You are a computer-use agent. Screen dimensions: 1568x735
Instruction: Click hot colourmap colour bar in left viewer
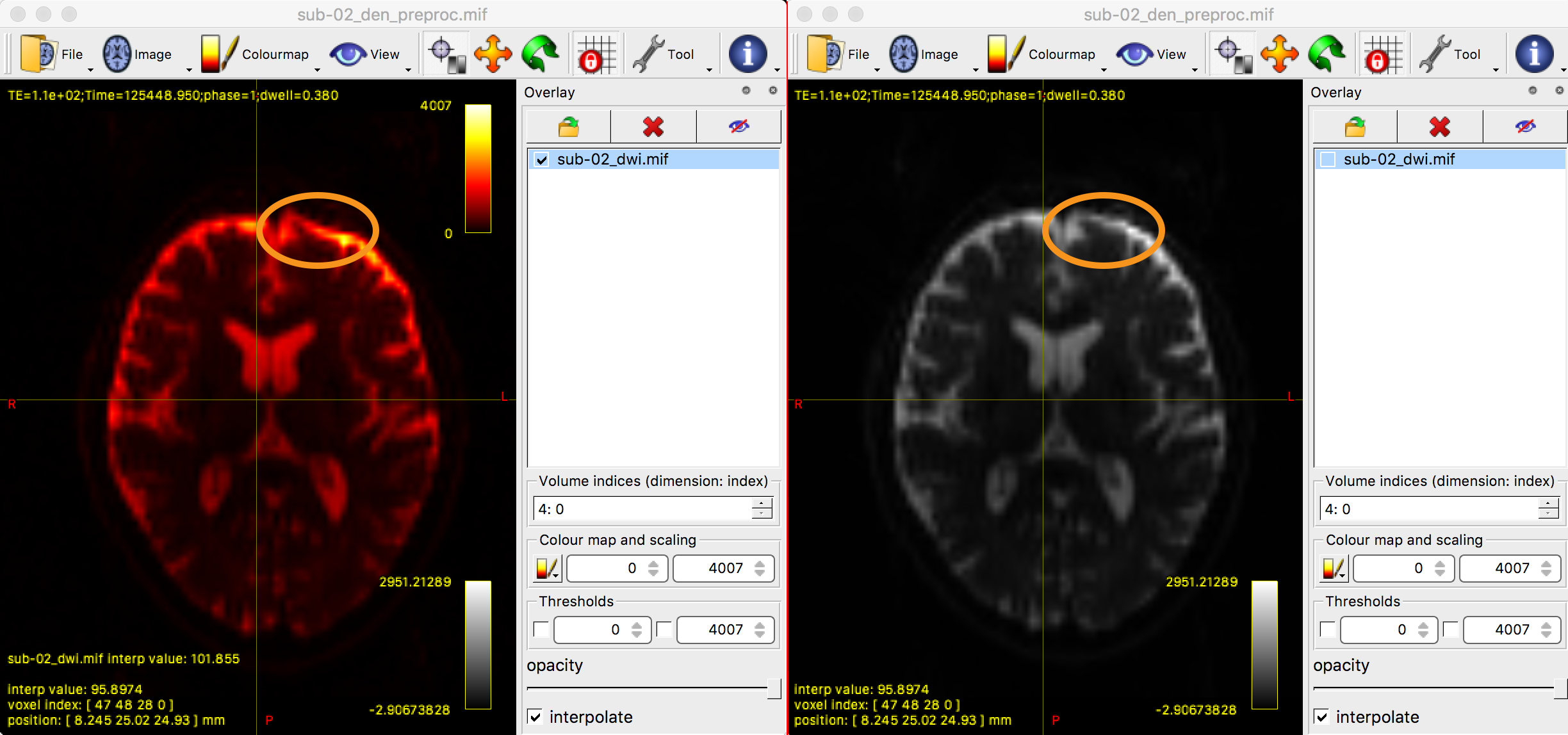point(478,168)
